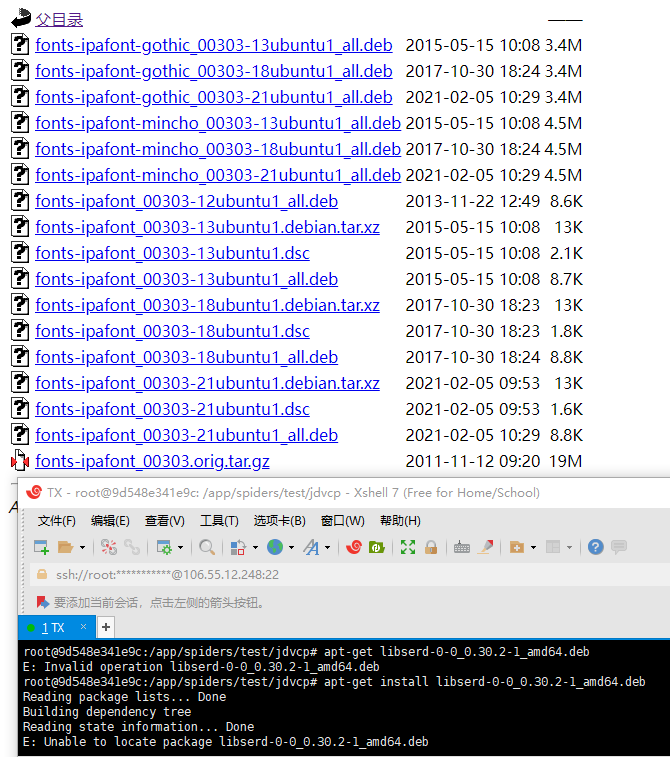Image resolution: width=670 pixels, height=757 pixels.
Task: Close the 1 TX session tab
Action: (84, 627)
